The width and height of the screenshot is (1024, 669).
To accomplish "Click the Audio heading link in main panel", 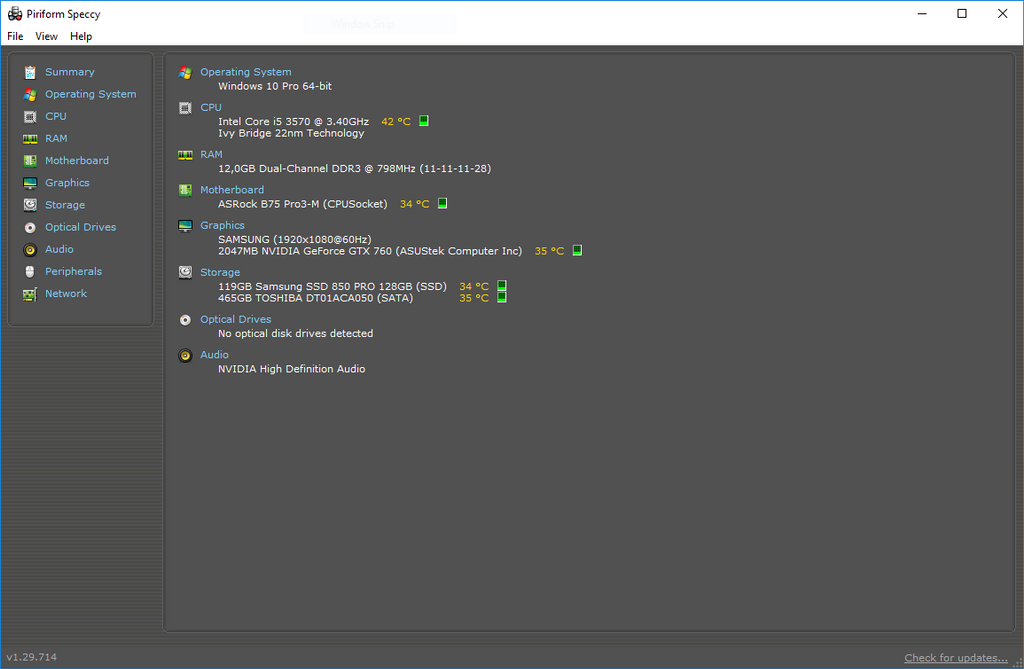I will pyautogui.click(x=214, y=354).
